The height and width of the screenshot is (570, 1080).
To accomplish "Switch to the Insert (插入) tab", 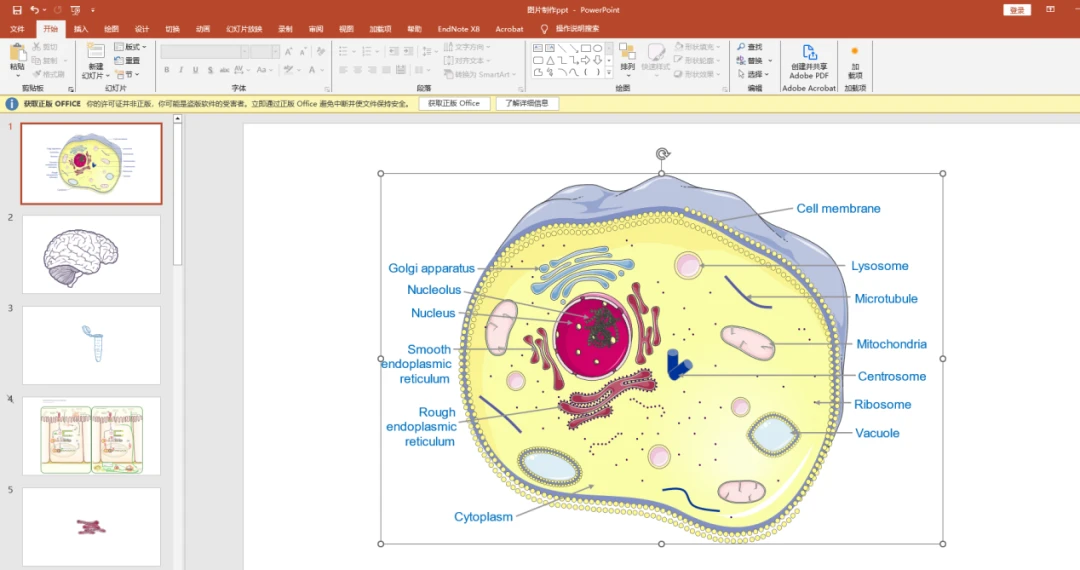I will pos(81,29).
